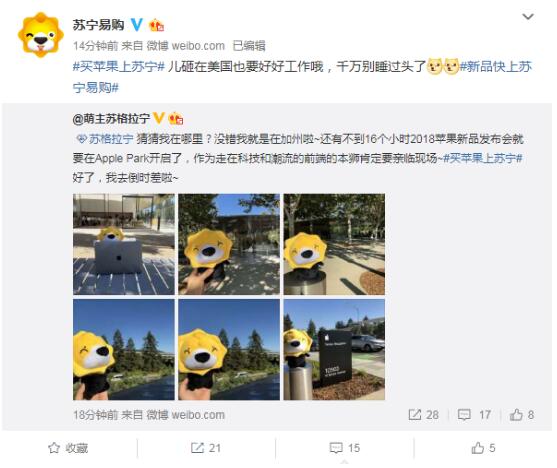Open the comments tab showing 15
This screenshot has height=468, width=557.
click(345, 448)
